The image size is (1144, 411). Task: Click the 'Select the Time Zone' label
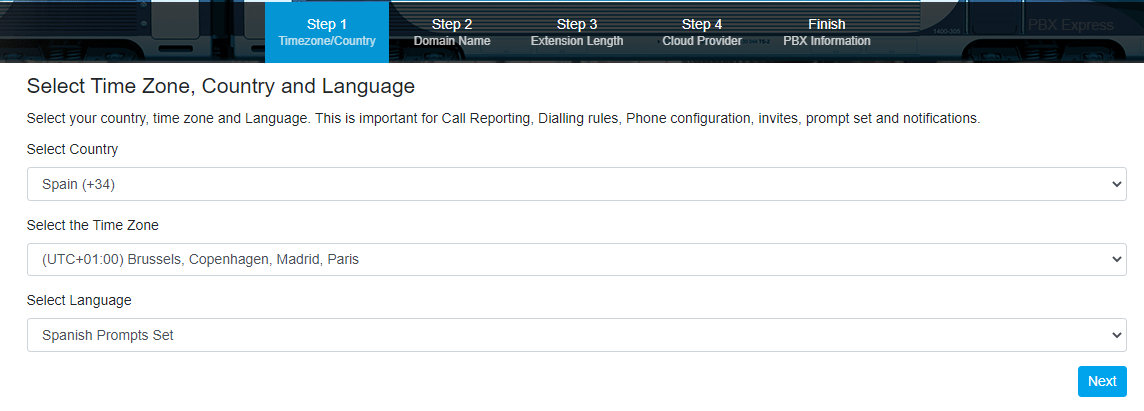92,225
